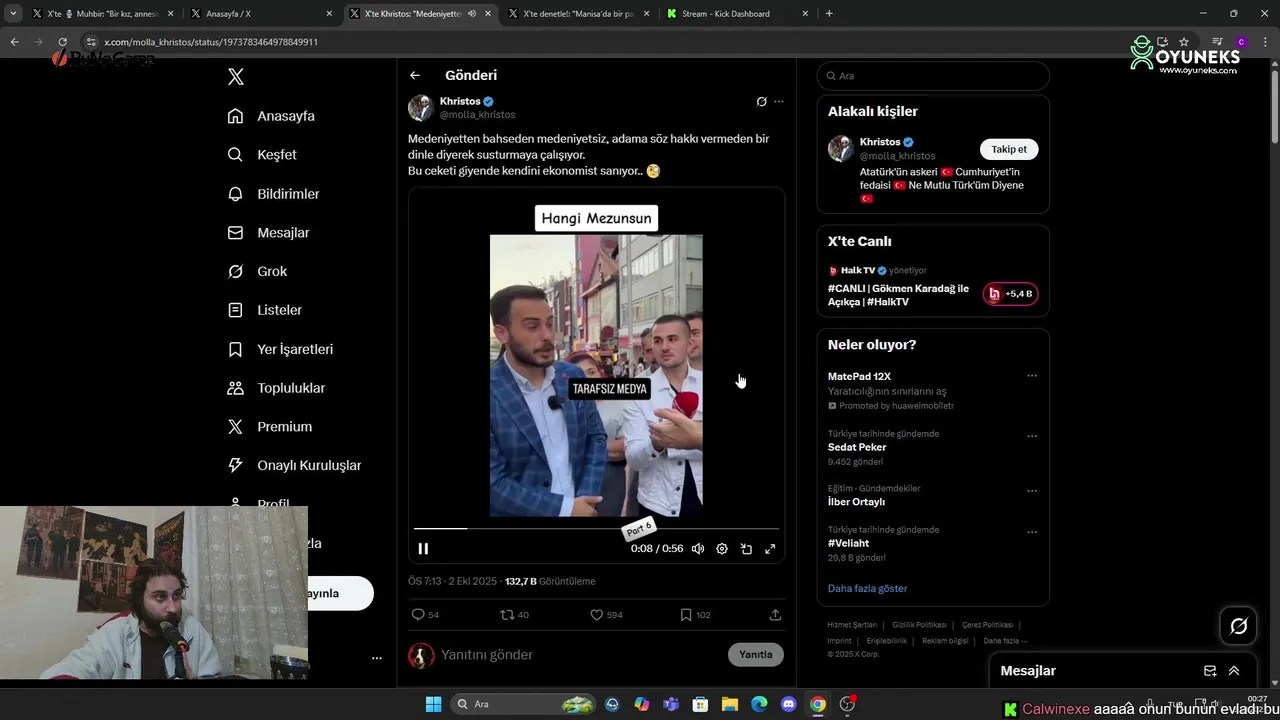Bookmark the post with 102 bookmarks

click(695, 615)
